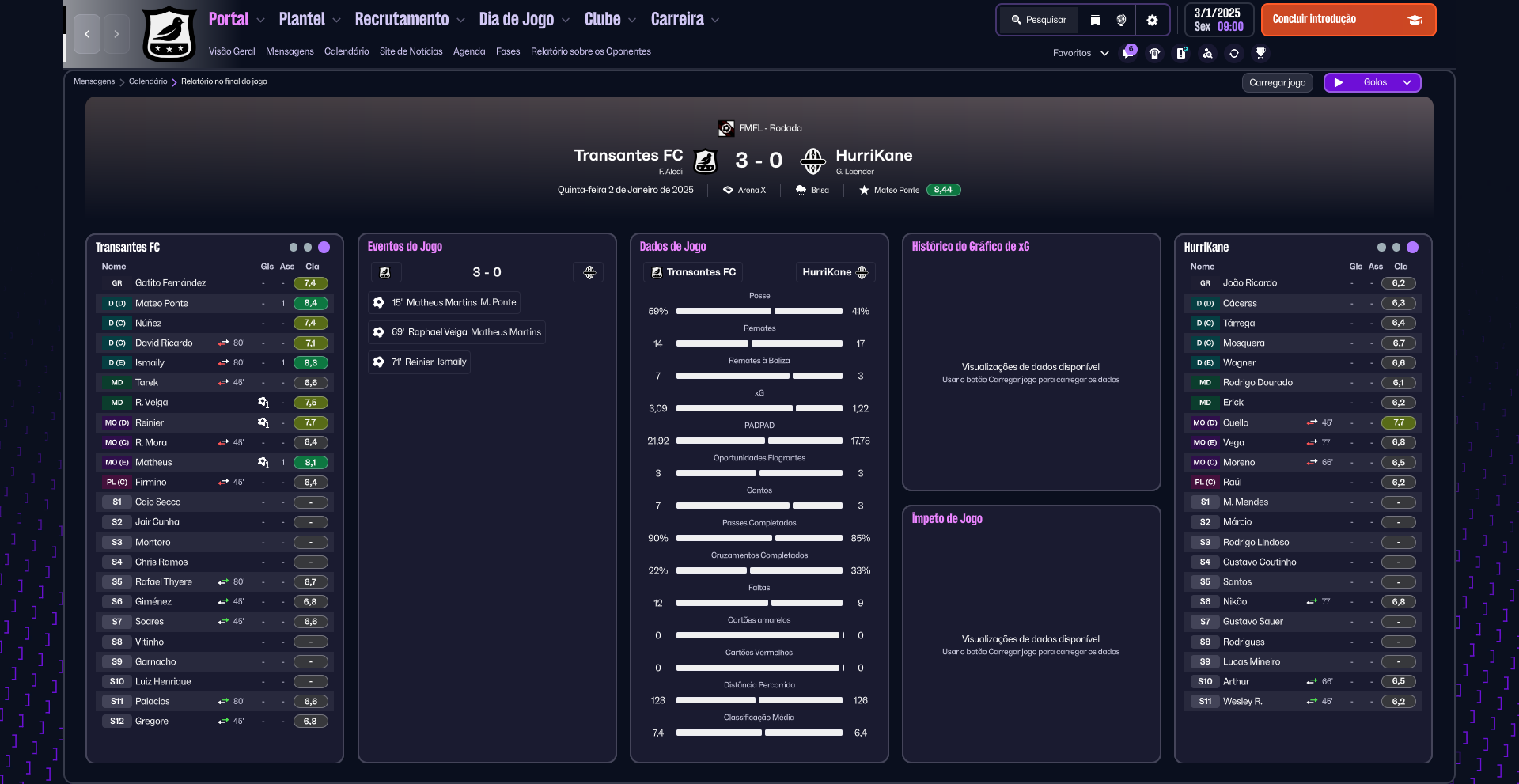
Task: Click the Transantes FC club crest logo
Action: click(169, 34)
